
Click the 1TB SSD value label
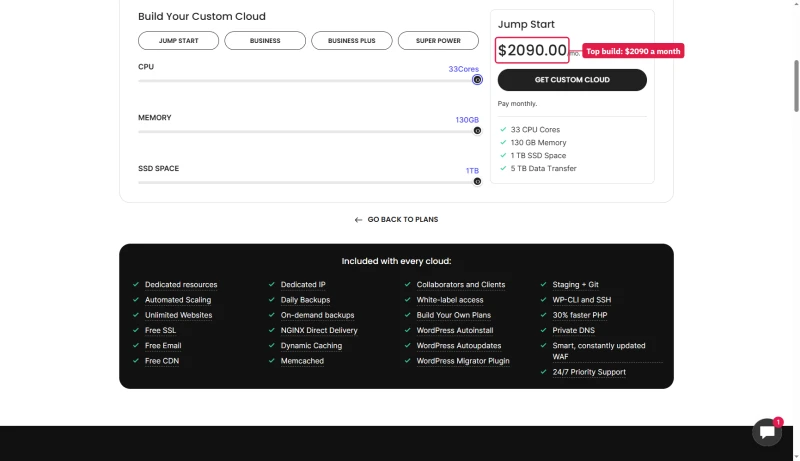[472, 171]
